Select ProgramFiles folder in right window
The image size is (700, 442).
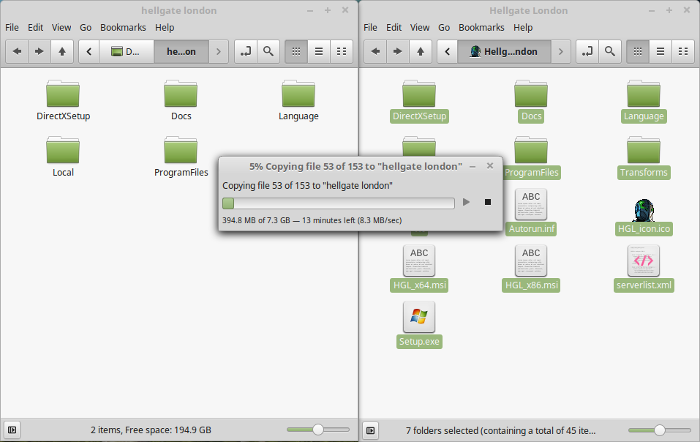[531, 158]
